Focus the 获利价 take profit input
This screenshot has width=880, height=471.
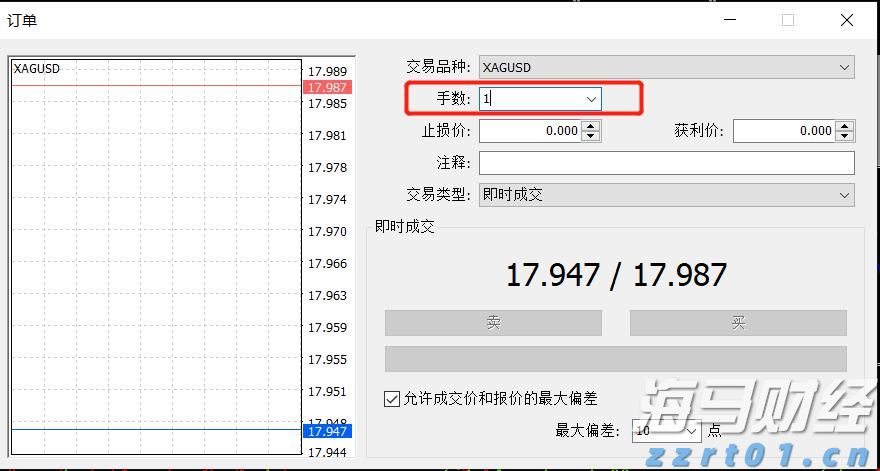(x=784, y=131)
